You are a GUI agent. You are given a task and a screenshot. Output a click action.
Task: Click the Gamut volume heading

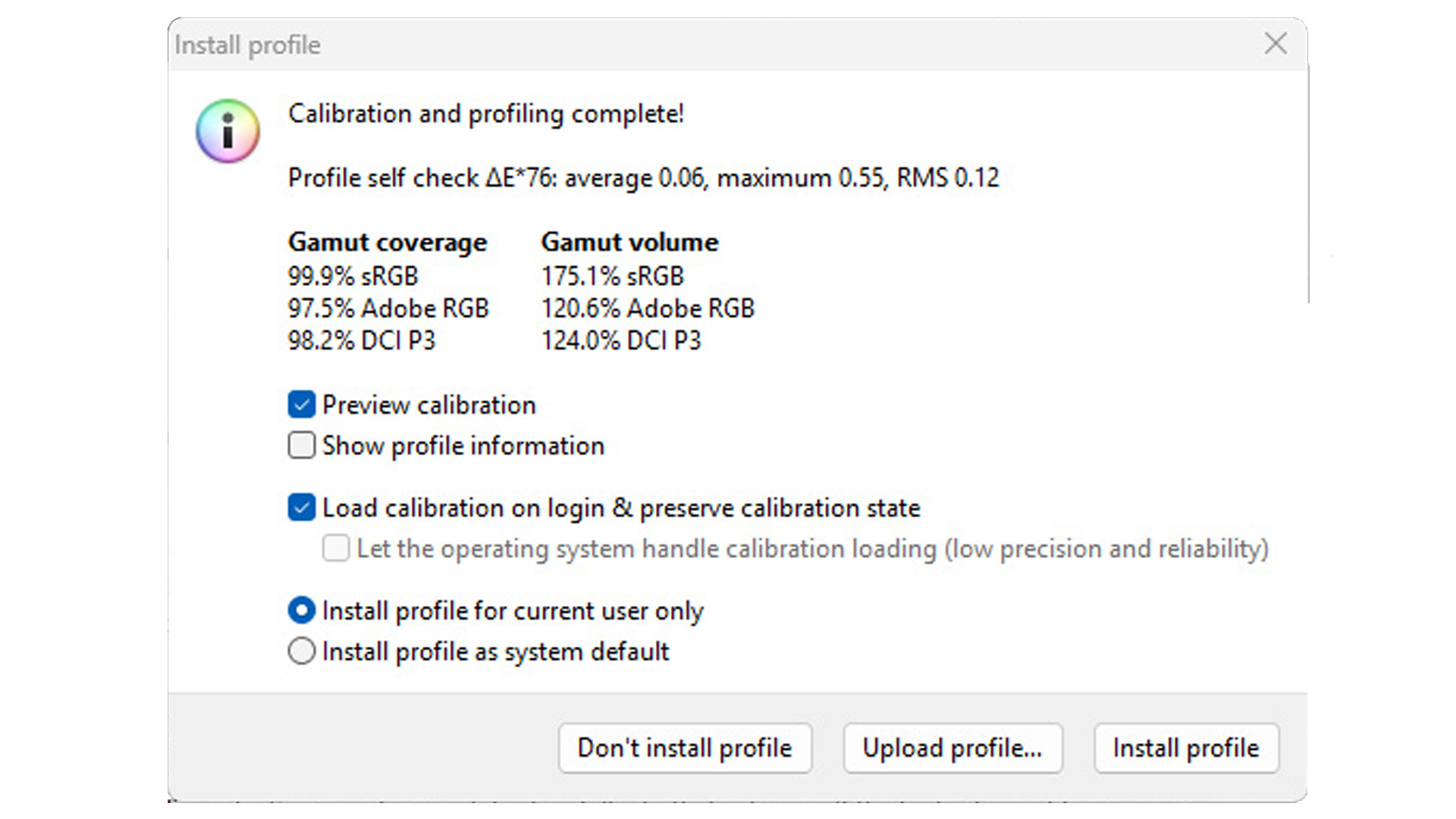[x=629, y=243]
